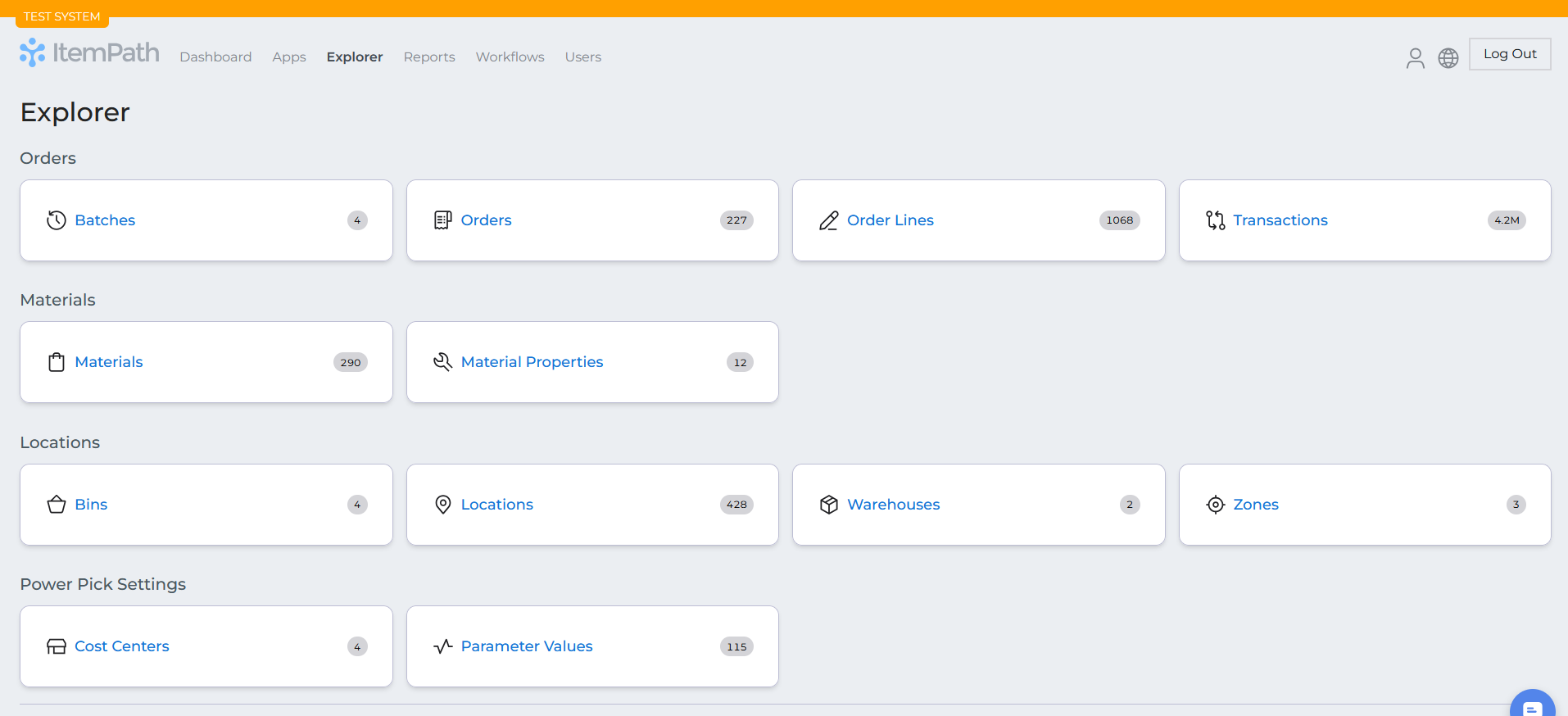Open the globe language icon
This screenshot has height=716, width=1568.
tap(1448, 57)
